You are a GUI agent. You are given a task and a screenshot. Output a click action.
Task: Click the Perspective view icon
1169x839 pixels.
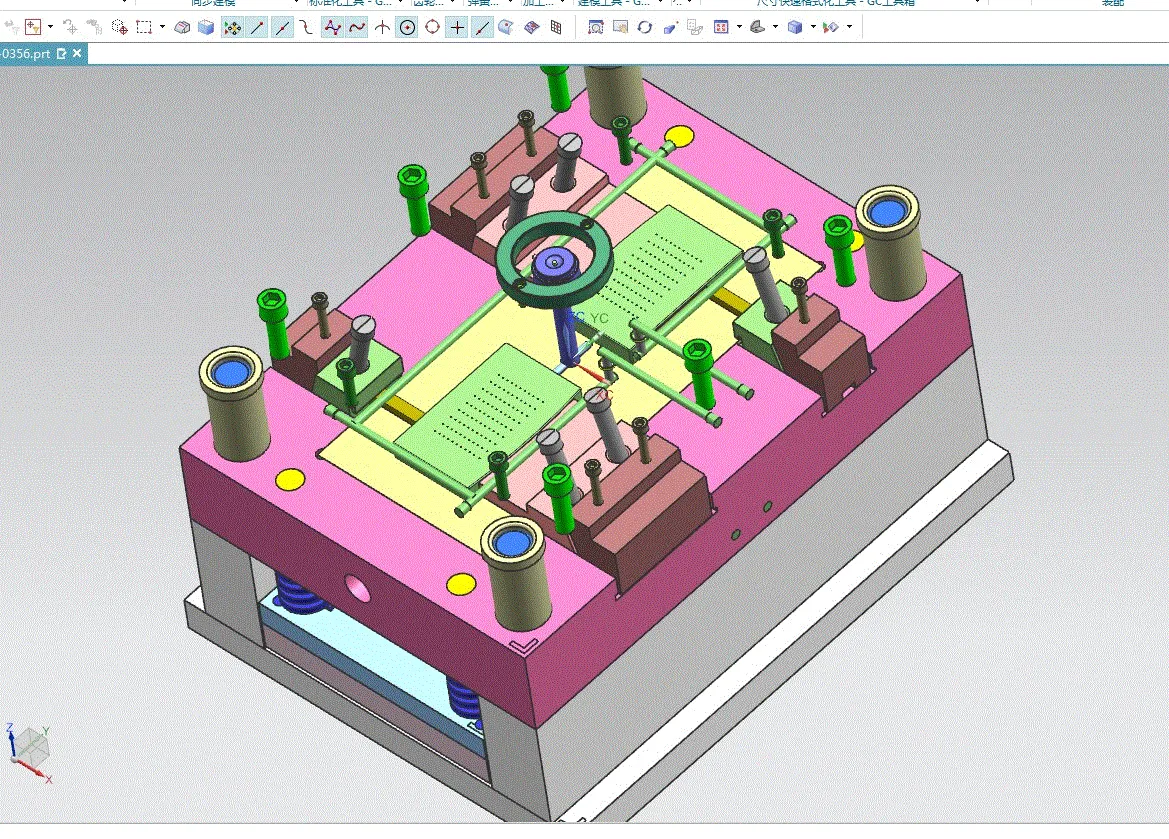[669, 28]
